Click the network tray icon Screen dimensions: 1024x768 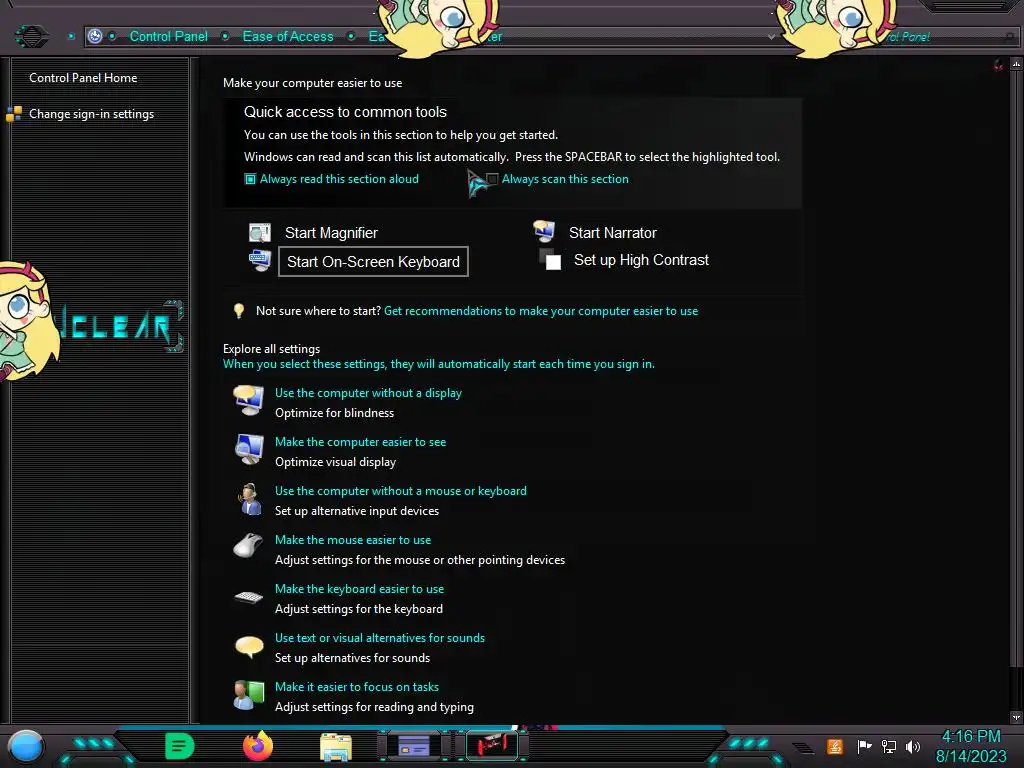(x=889, y=746)
